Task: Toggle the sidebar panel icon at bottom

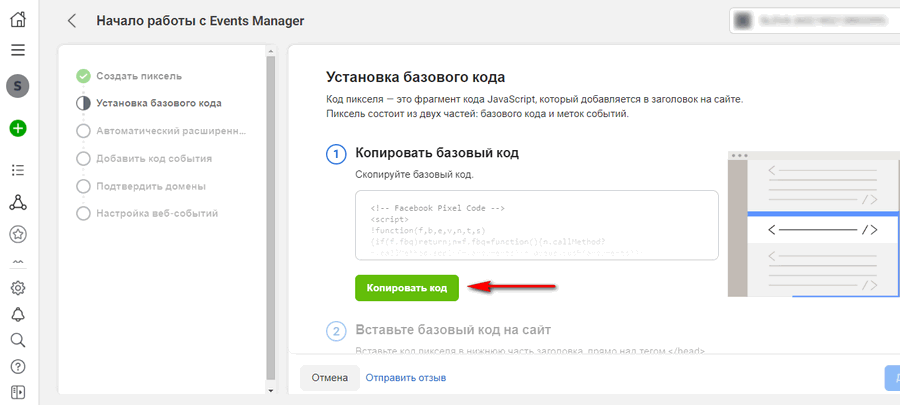Action: point(18,393)
